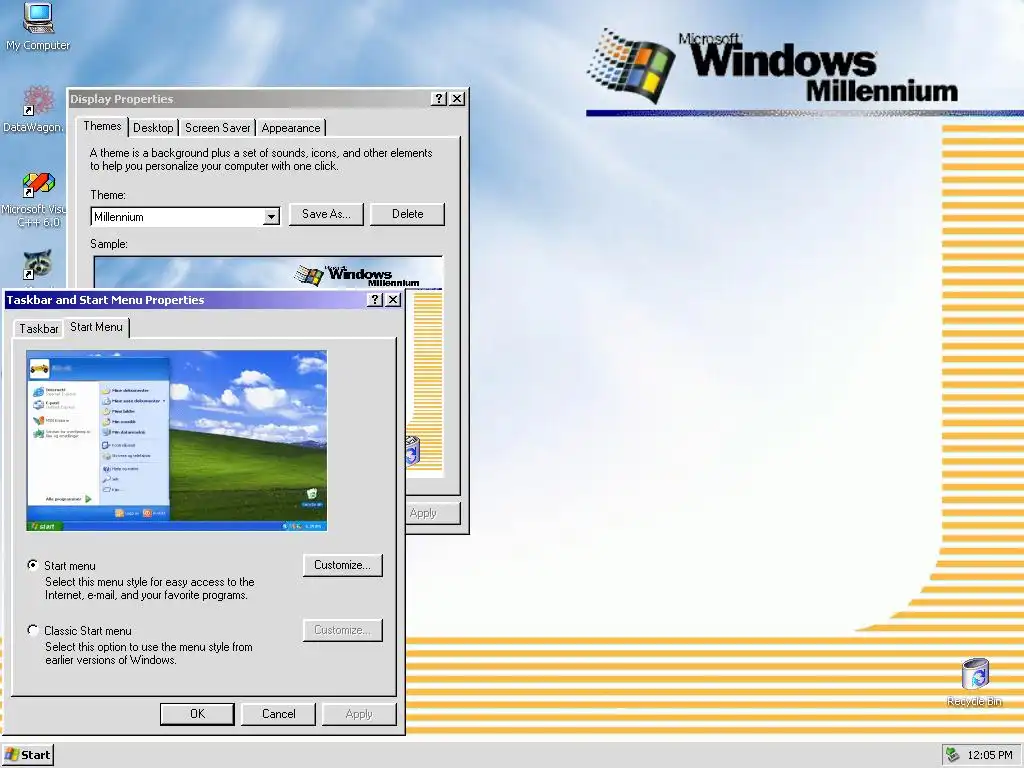Click the help button in Taskbar Properties
1024x768 pixels.
pyautogui.click(x=374, y=300)
